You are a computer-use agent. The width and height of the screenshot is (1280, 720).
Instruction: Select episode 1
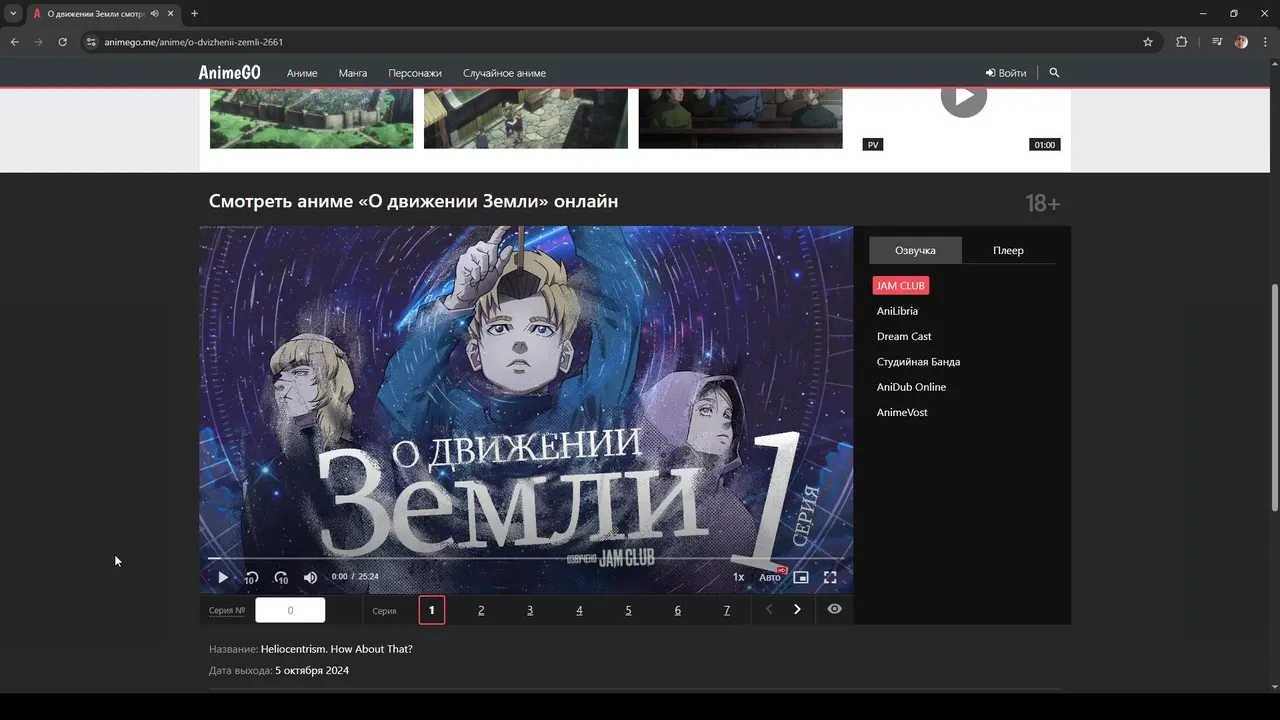click(432, 610)
